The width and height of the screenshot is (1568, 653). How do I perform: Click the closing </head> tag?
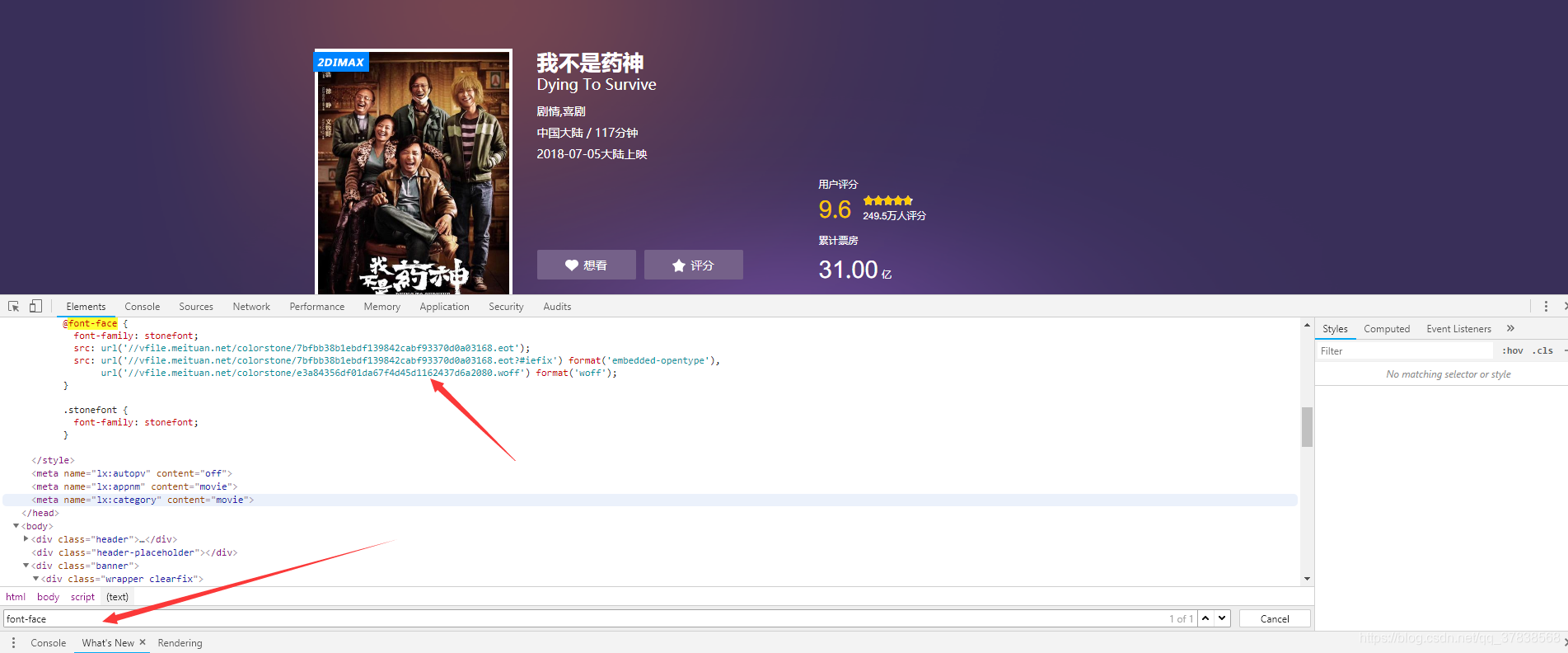[x=40, y=513]
